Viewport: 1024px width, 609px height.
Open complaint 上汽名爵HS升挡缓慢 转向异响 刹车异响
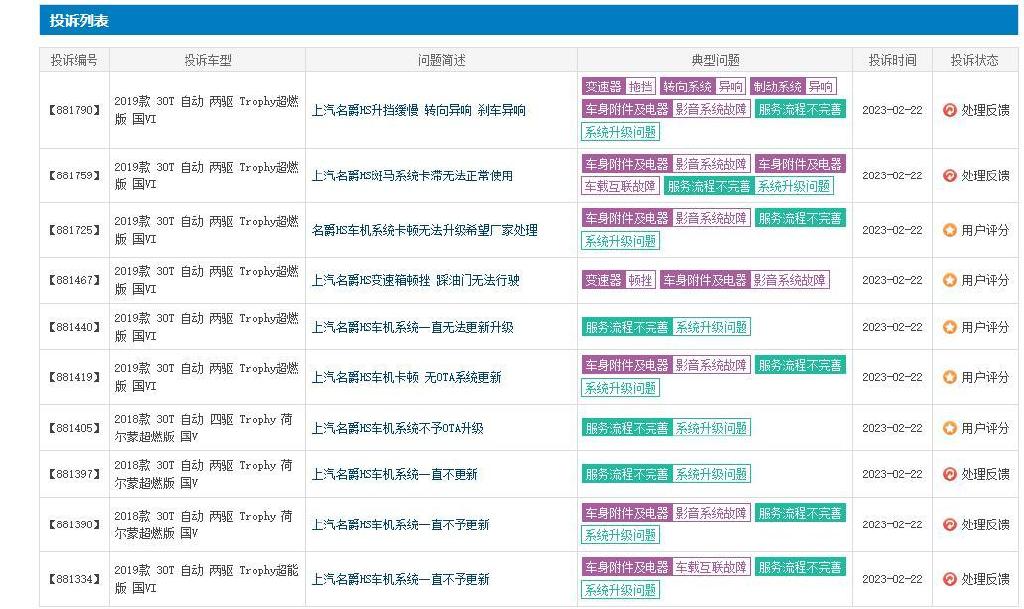(x=419, y=110)
